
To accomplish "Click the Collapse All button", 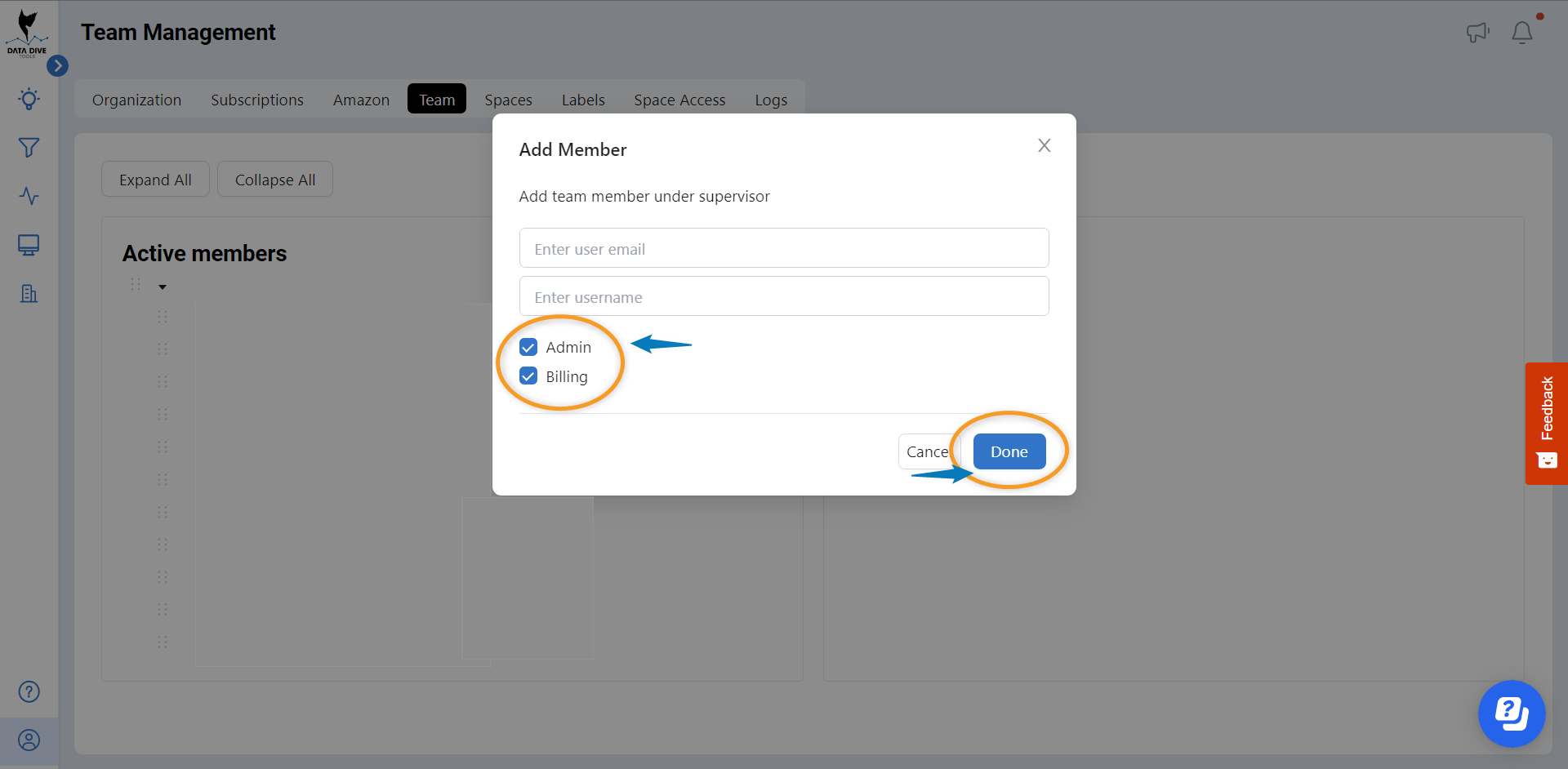I will coord(275,179).
